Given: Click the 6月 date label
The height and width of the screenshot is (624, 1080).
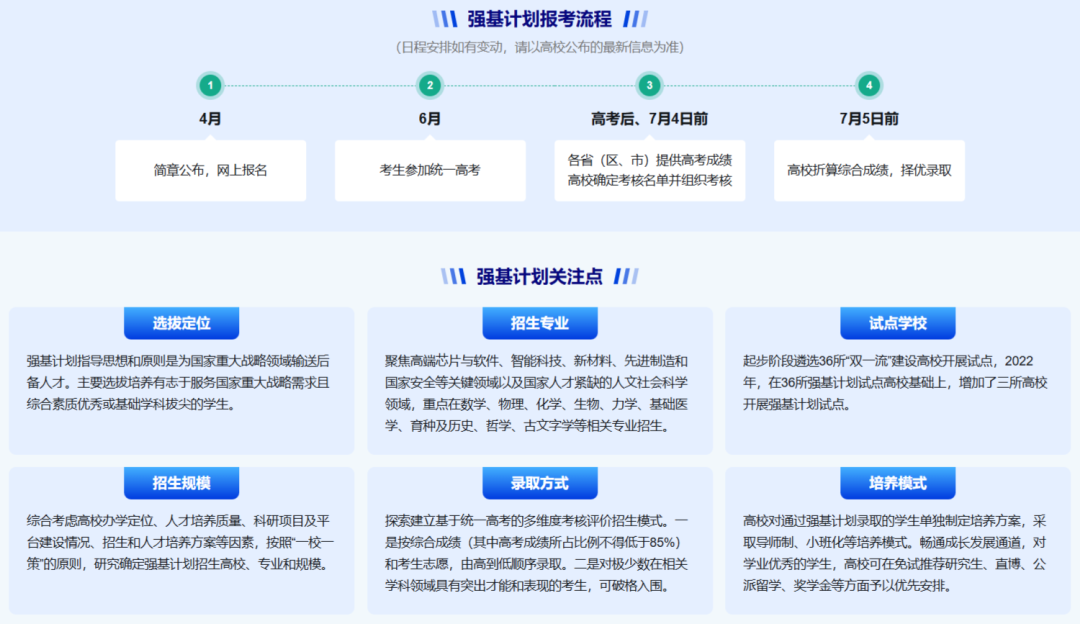Looking at the screenshot, I should [x=430, y=118].
